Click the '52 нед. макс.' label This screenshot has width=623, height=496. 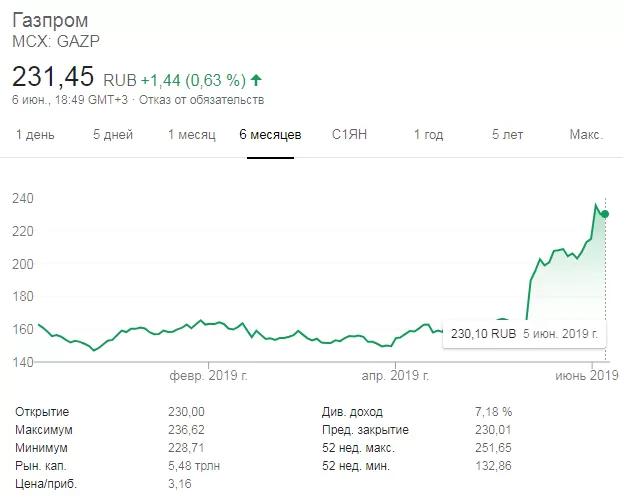pyautogui.click(x=358, y=448)
